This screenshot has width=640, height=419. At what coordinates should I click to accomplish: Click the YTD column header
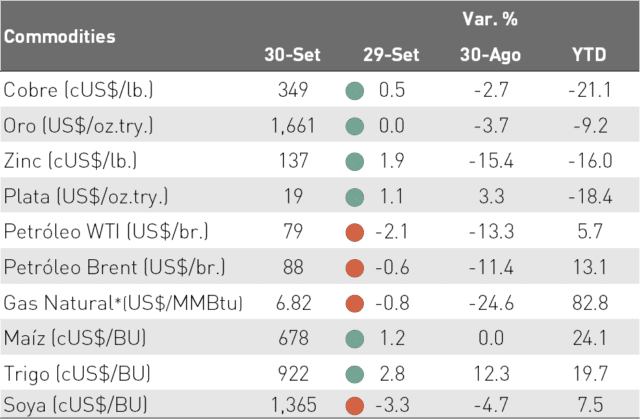coord(589,55)
